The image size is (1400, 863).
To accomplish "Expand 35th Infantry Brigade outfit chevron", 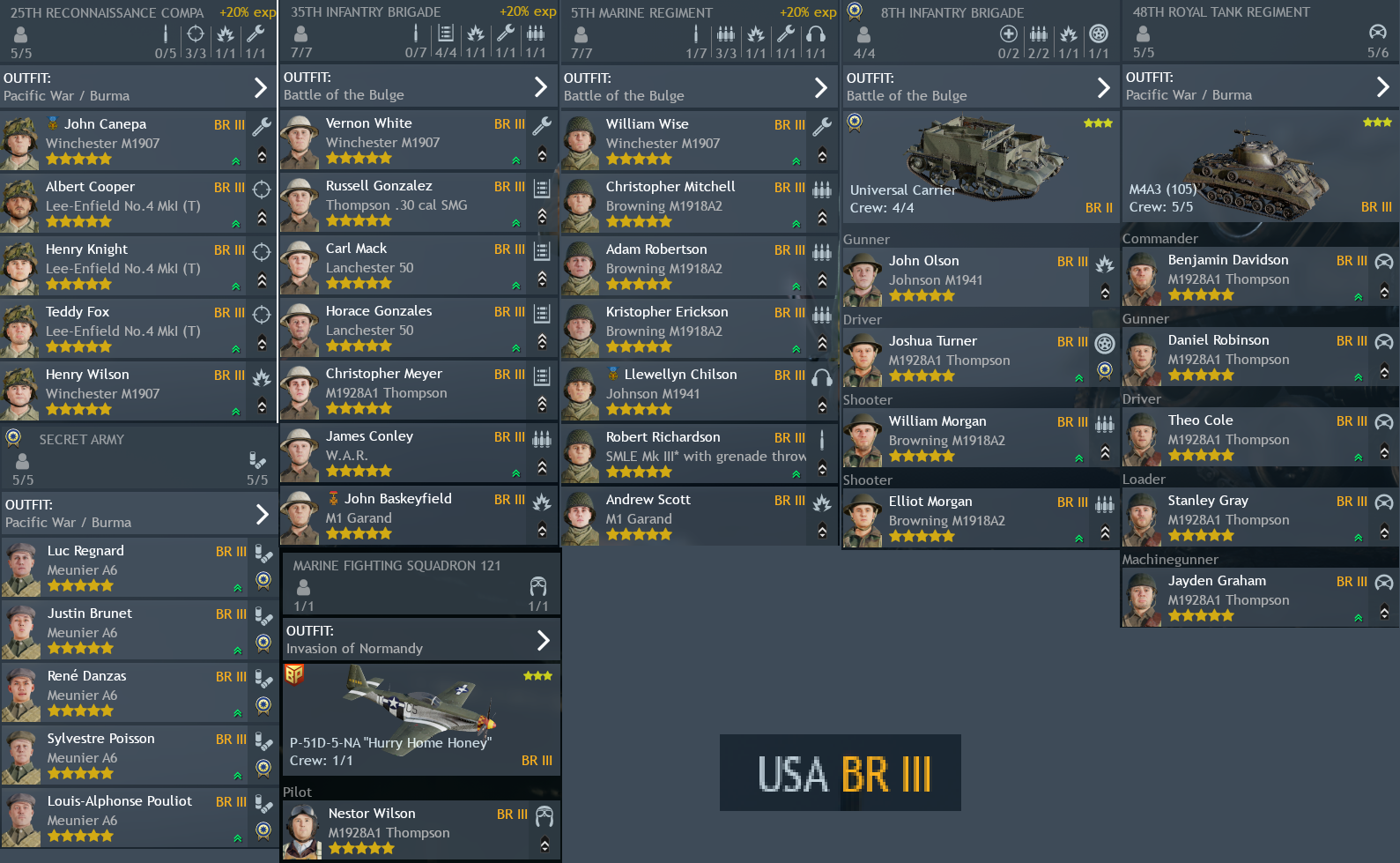I will pyautogui.click(x=540, y=86).
